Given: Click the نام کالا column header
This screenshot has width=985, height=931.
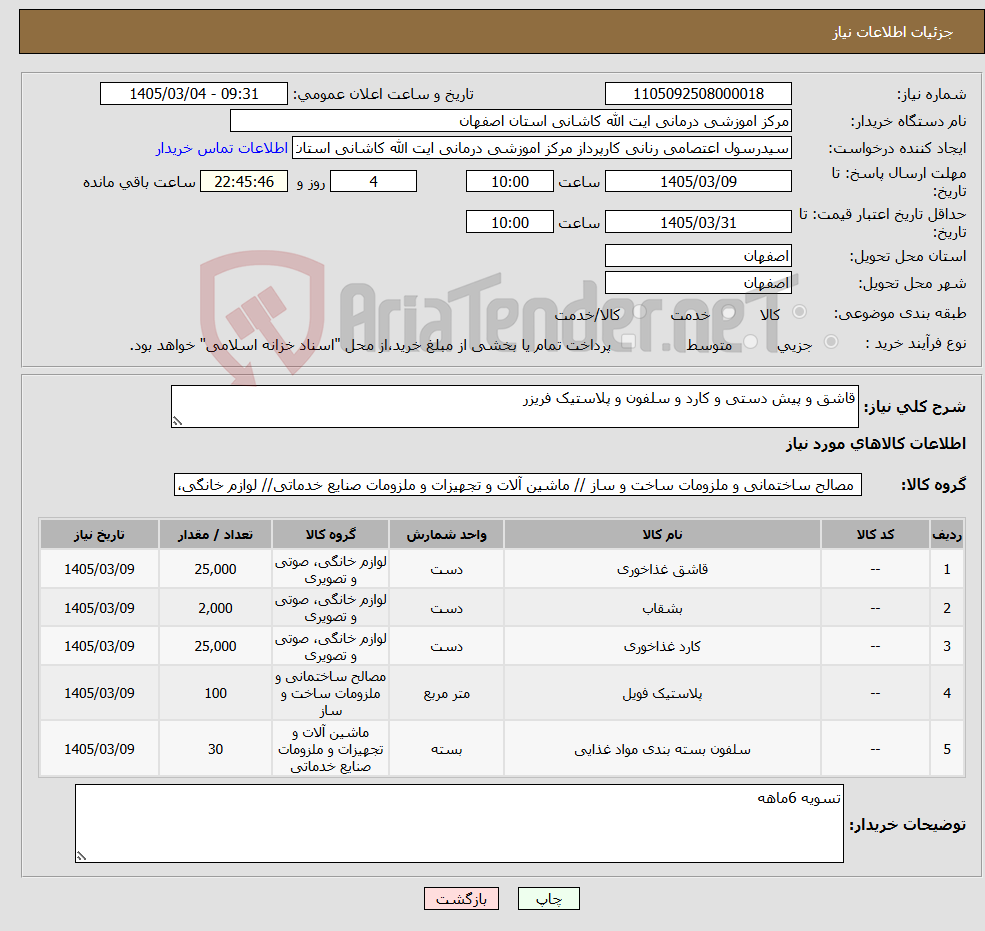Looking at the screenshot, I should point(662,535).
